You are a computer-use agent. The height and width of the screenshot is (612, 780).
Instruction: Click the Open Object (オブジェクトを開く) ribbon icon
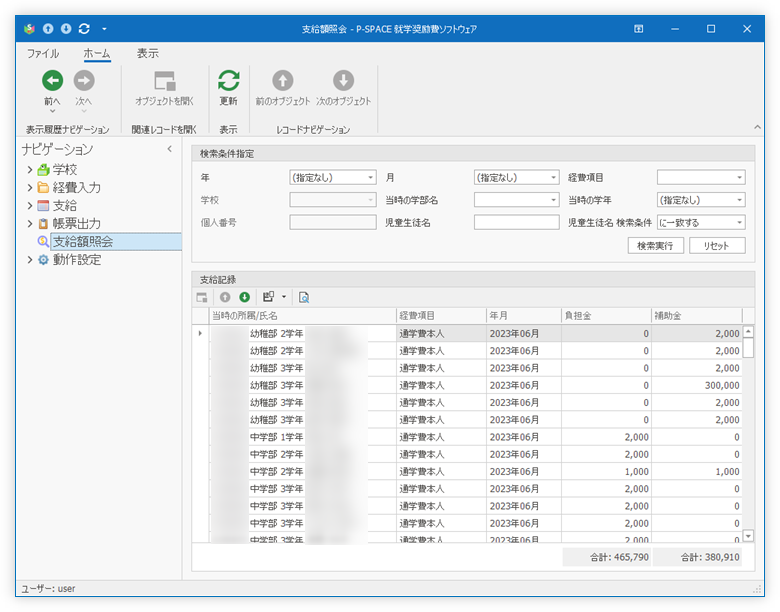[165, 81]
